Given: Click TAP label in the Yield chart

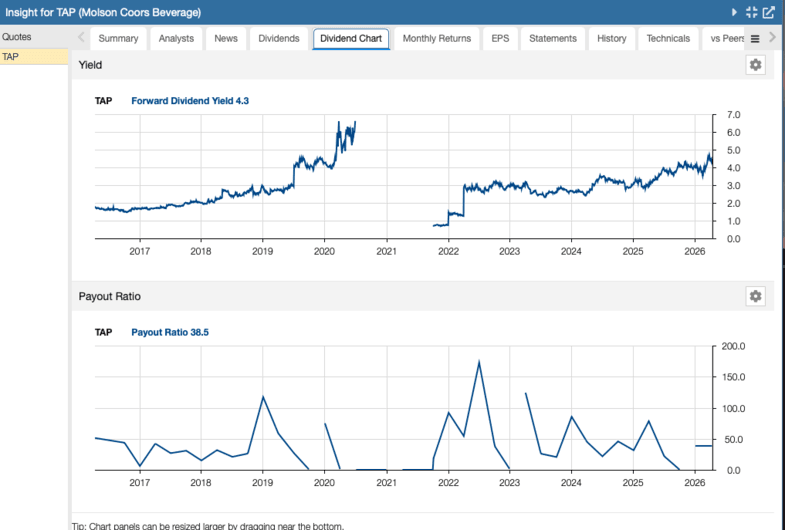Looking at the screenshot, I should [x=103, y=101].
